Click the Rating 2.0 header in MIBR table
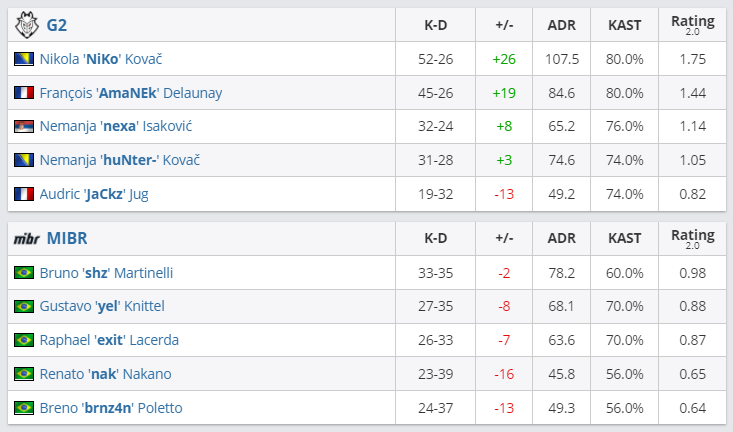Image resolution: width=733 pixels, height=432 pixels. 693,240
